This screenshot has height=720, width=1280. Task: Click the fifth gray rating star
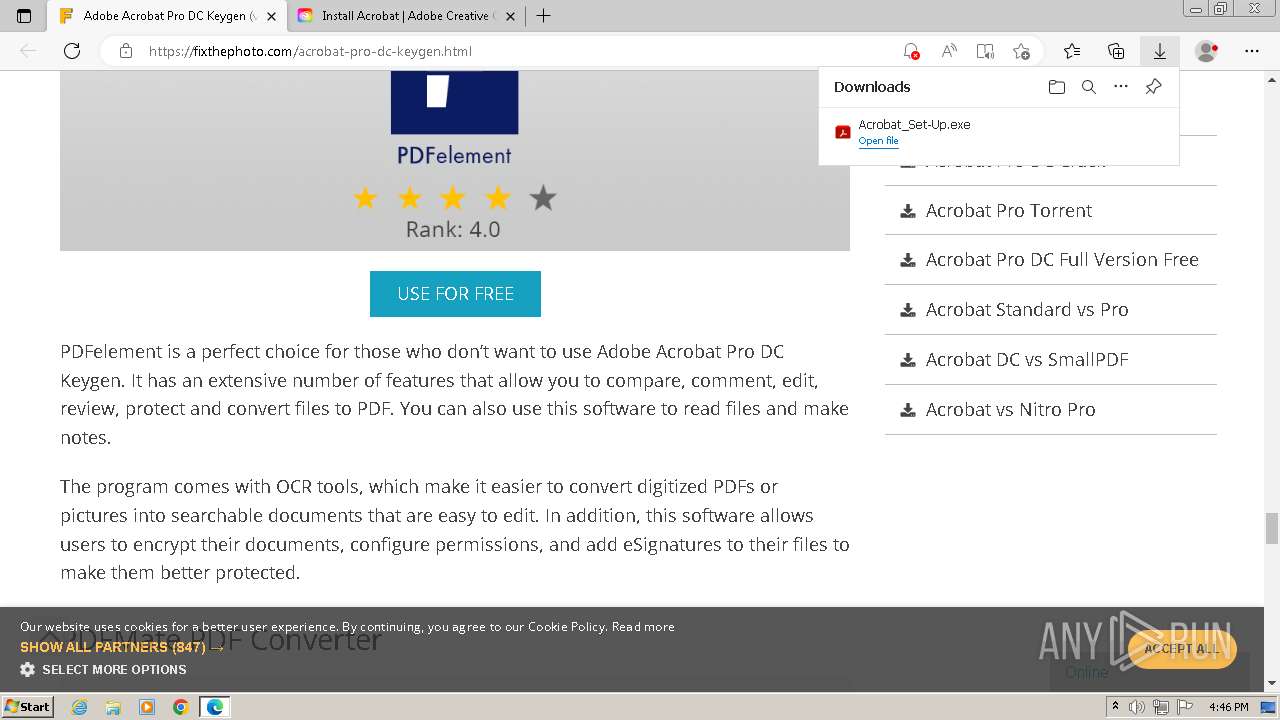pos(543,198)
